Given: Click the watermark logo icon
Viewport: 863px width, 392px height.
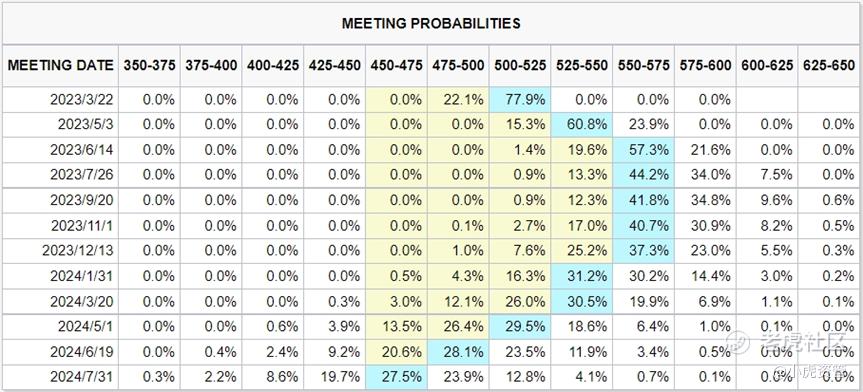Looking at the screenshot, I should [x=737, y=342].
